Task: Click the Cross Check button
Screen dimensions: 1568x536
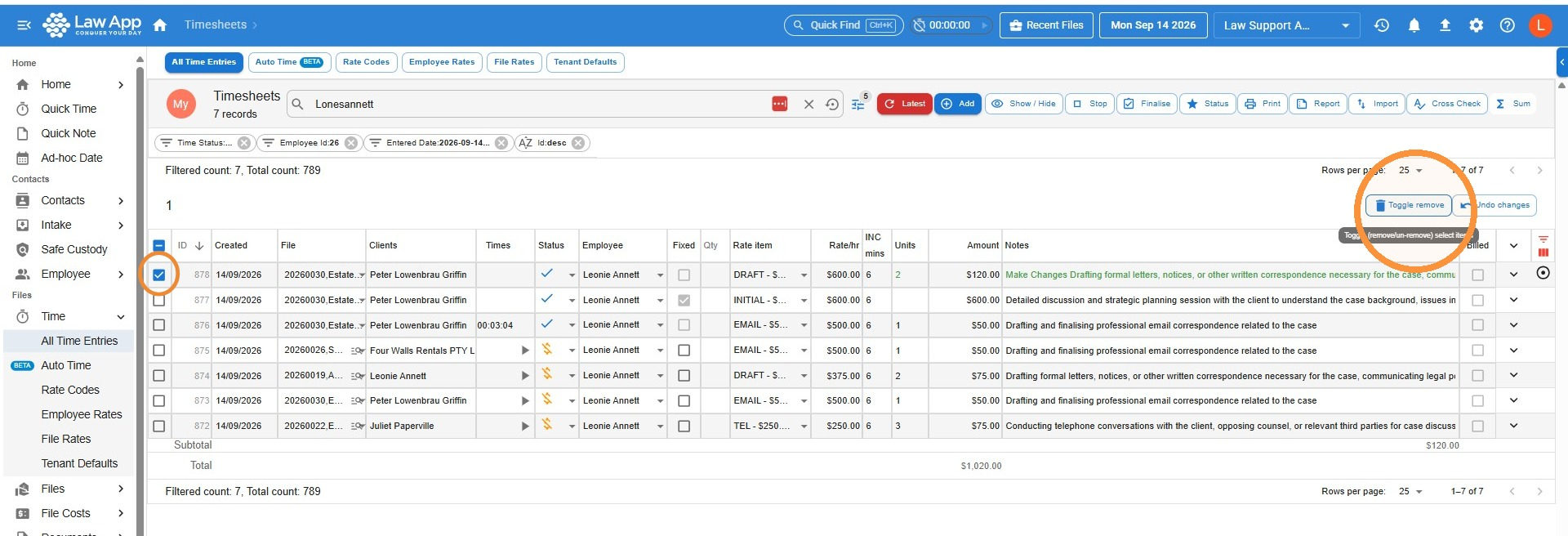Action: pyautogui.click(x=1447, y=104)
